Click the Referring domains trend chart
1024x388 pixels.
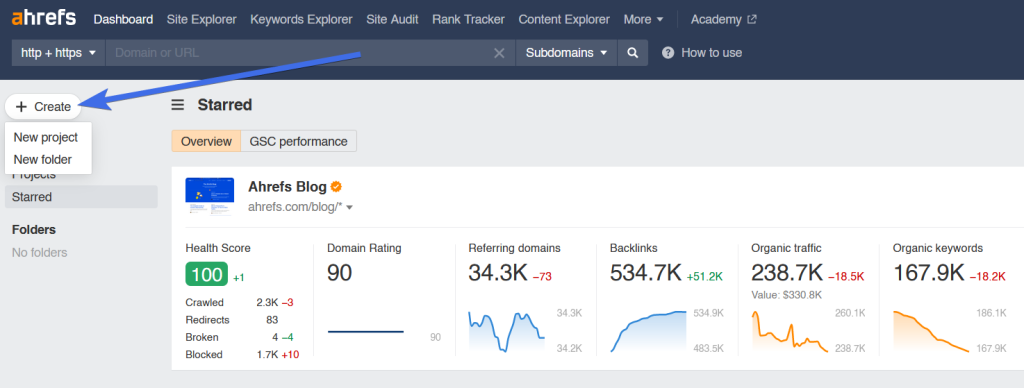point(507,331)
